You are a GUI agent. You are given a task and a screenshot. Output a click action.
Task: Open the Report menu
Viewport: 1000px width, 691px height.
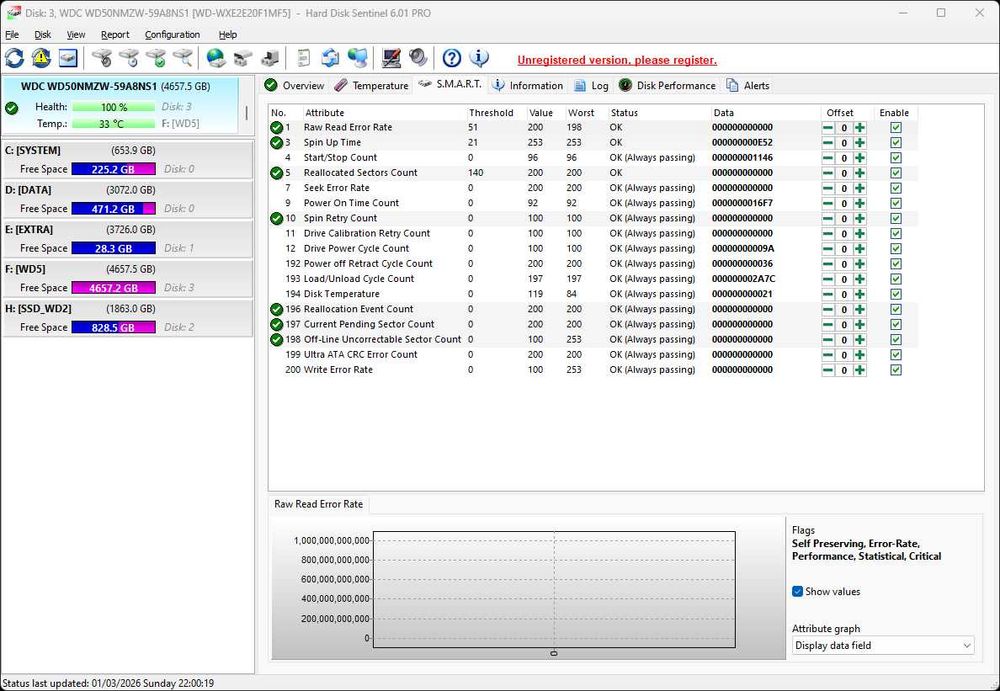[115, 34]
